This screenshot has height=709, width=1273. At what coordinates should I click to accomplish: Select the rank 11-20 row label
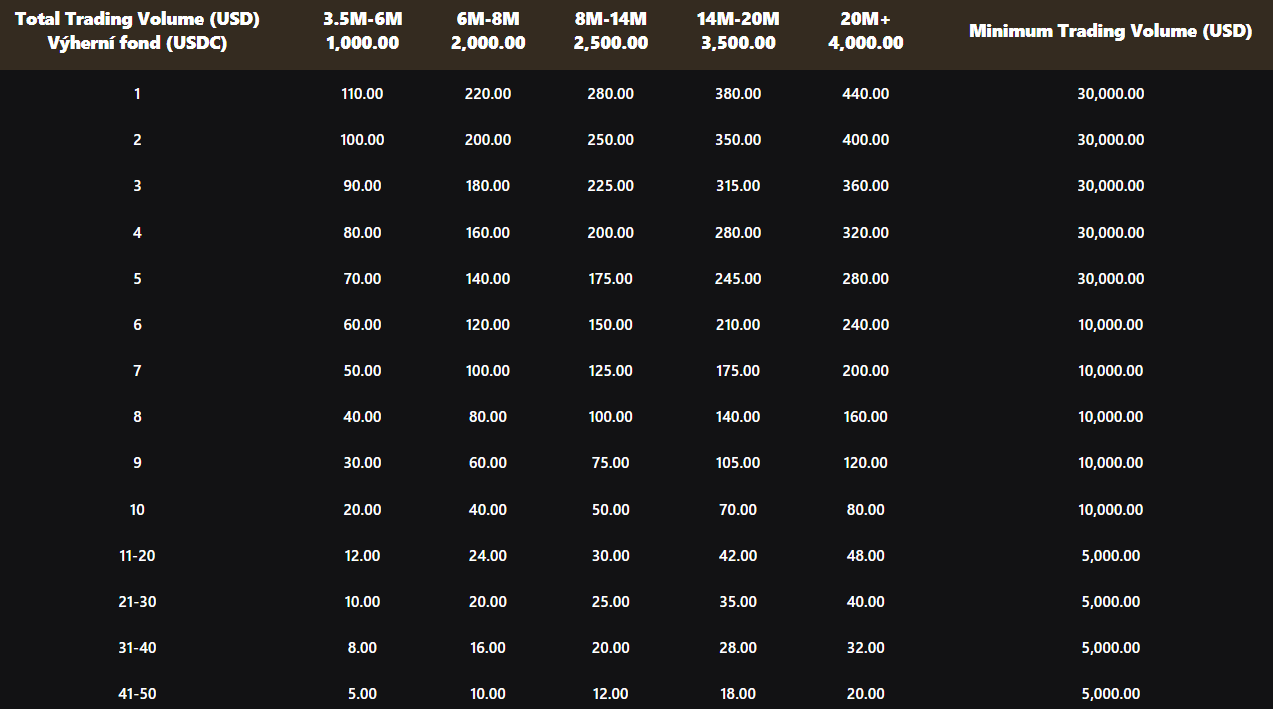pyautogui.click(x=137, y=556)
